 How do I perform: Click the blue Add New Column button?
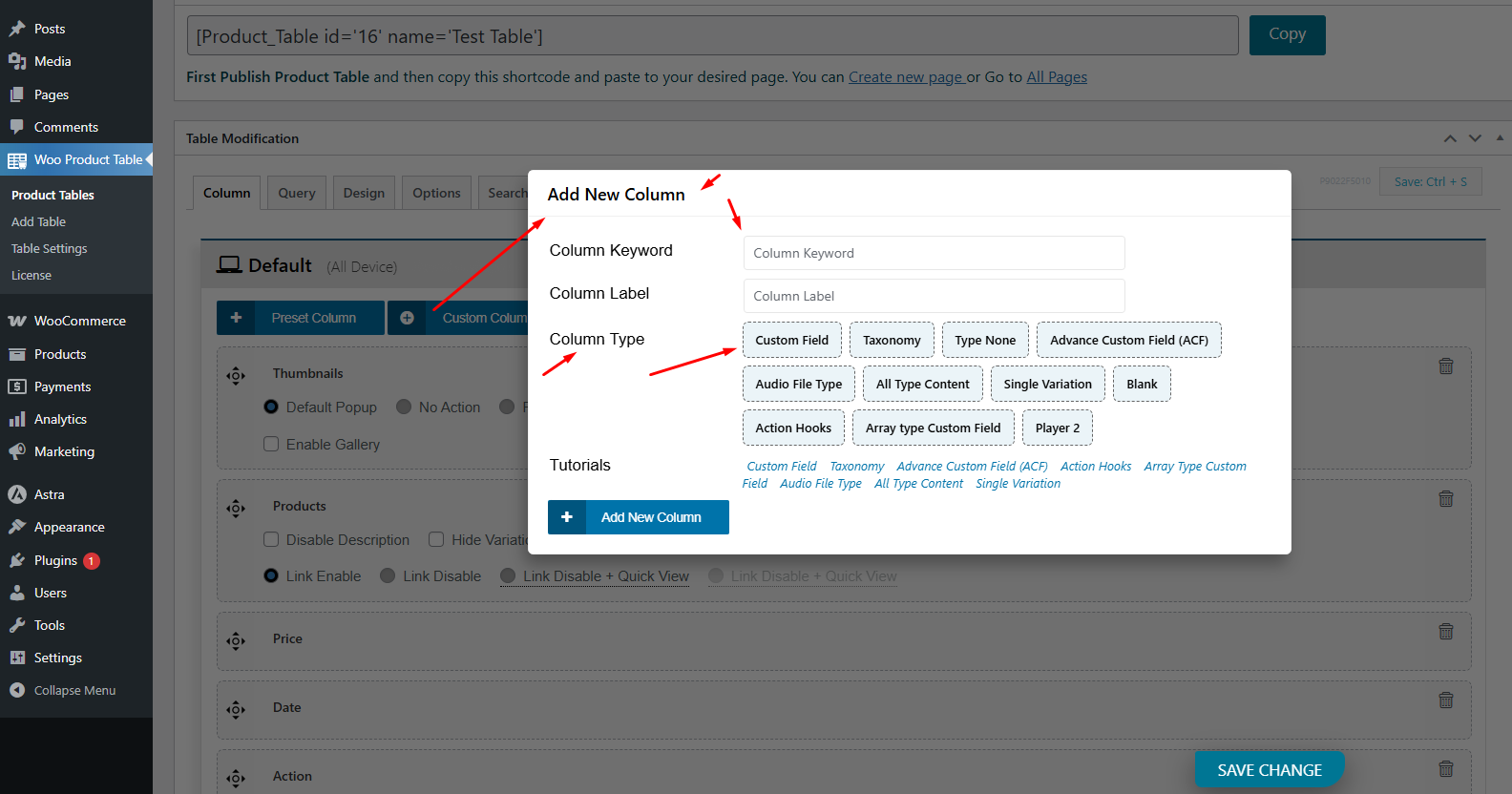point(639,517)
